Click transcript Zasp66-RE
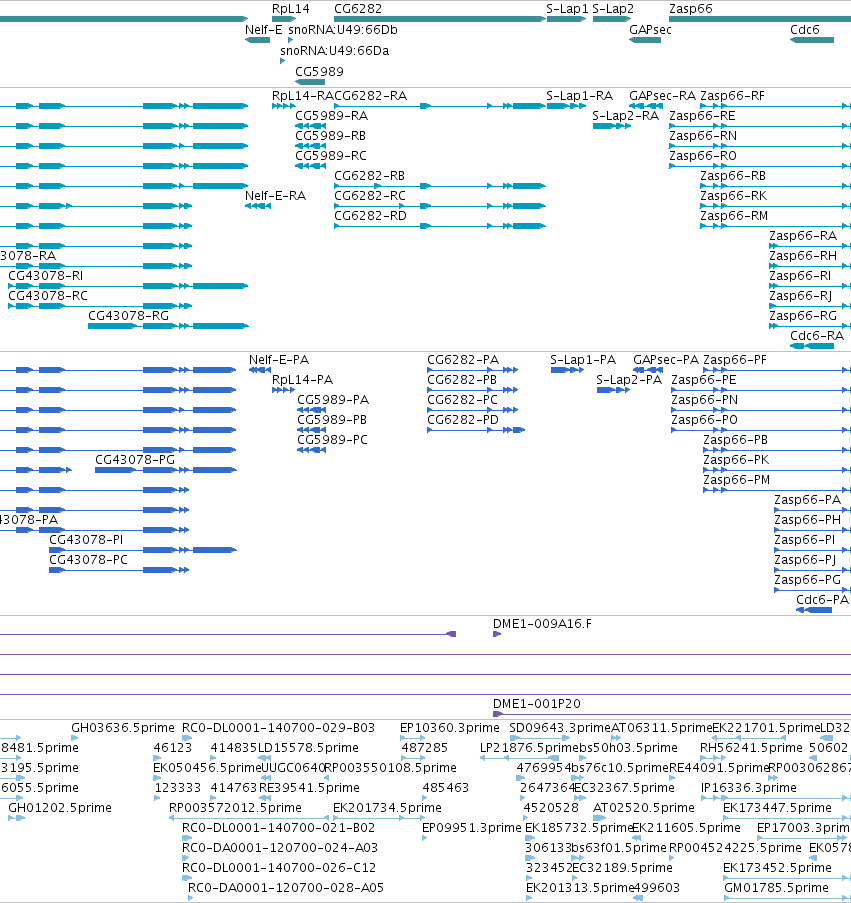851x903 pixels. [x=702, y=116]
